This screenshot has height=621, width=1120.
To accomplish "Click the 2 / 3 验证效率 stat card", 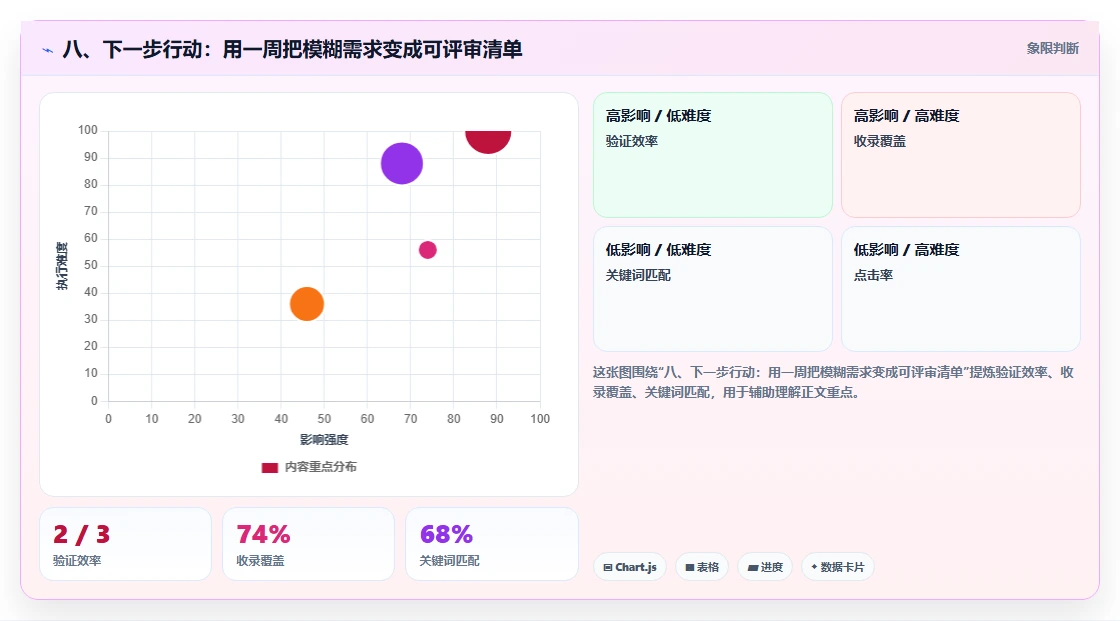I will tap(126, 544).
